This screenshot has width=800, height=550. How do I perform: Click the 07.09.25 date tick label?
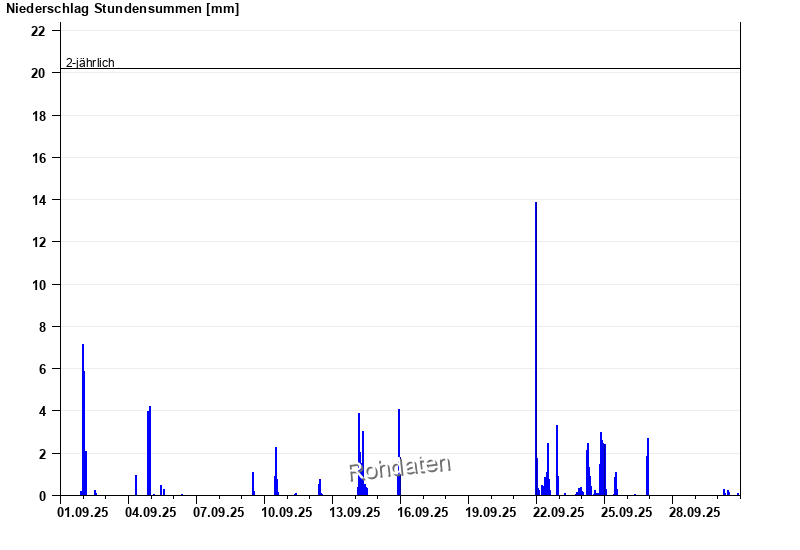point(219,512)
